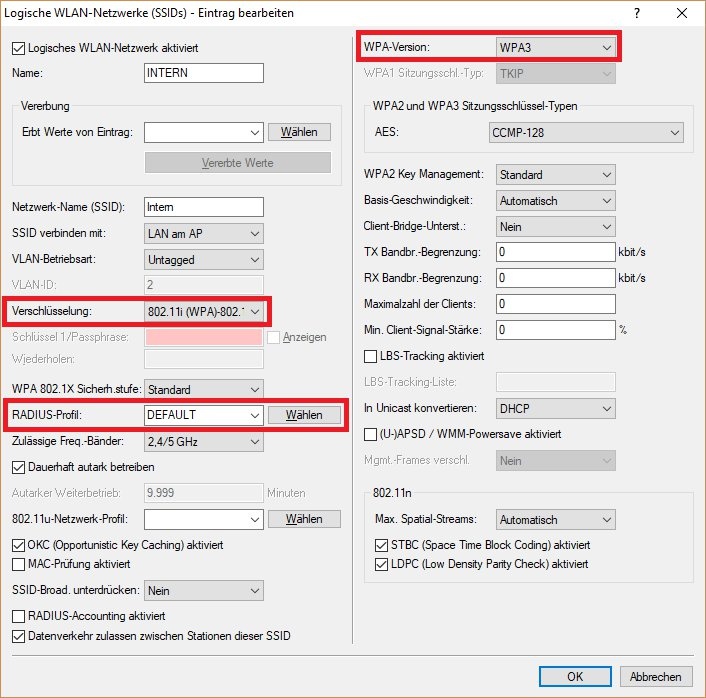
Task: Click the Maximalzahl der Clients field
Action: tap(555, 303)
